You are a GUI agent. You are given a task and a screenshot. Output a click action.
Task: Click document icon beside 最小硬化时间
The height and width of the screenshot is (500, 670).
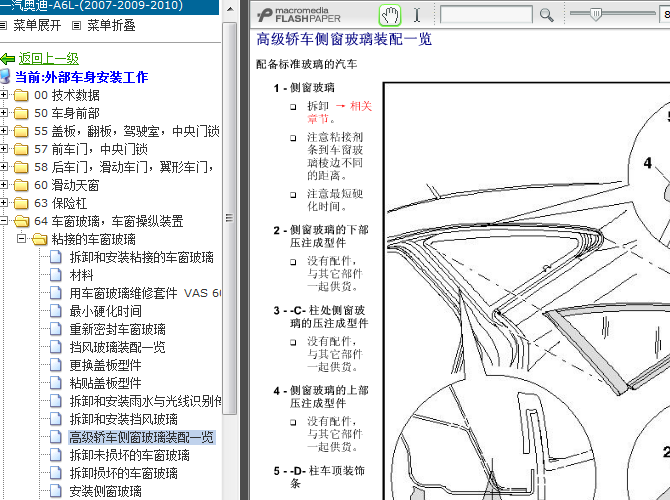(x=56, y=311)
